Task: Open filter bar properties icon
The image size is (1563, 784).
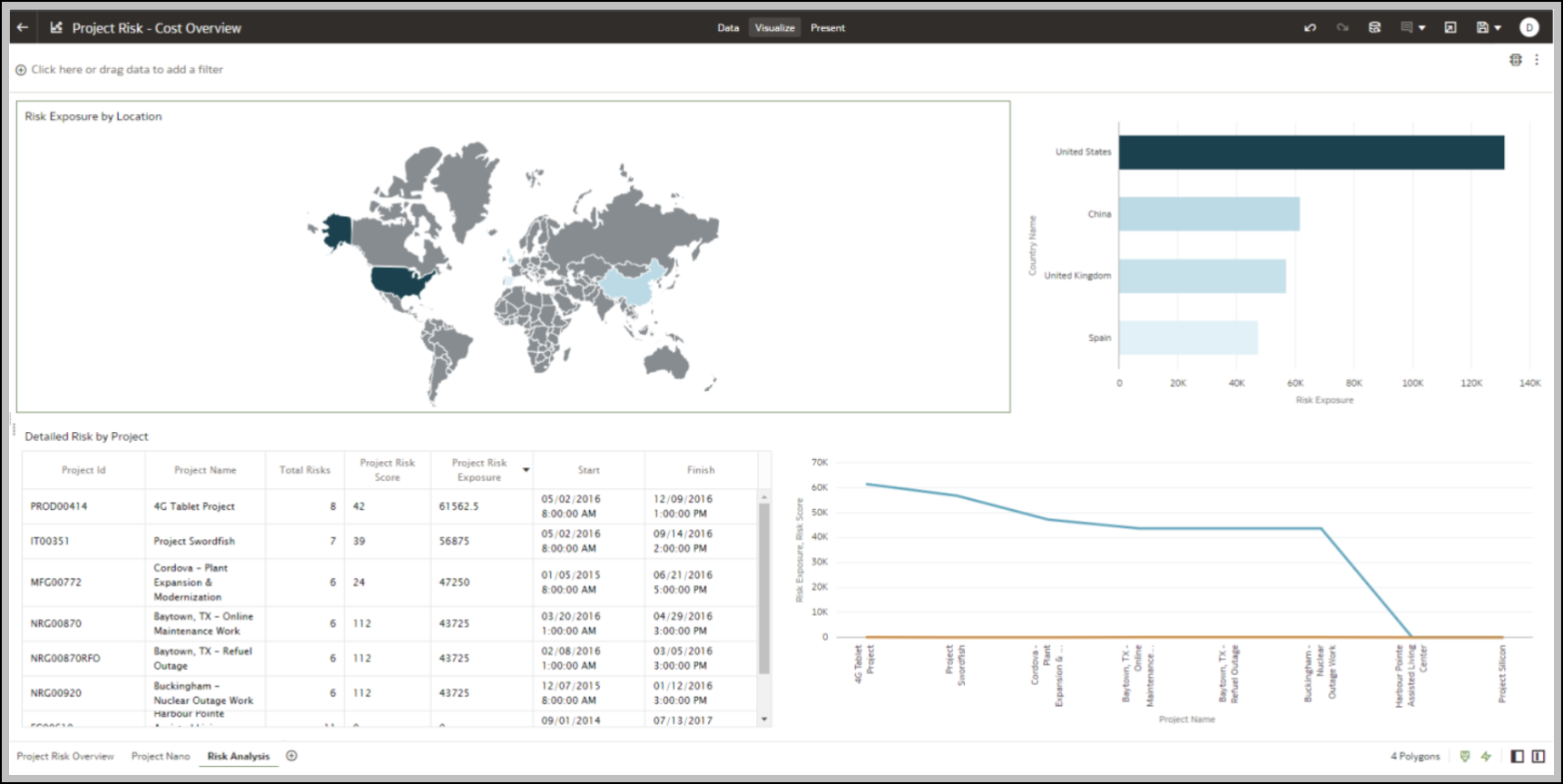Action: tap(1516, 60)
